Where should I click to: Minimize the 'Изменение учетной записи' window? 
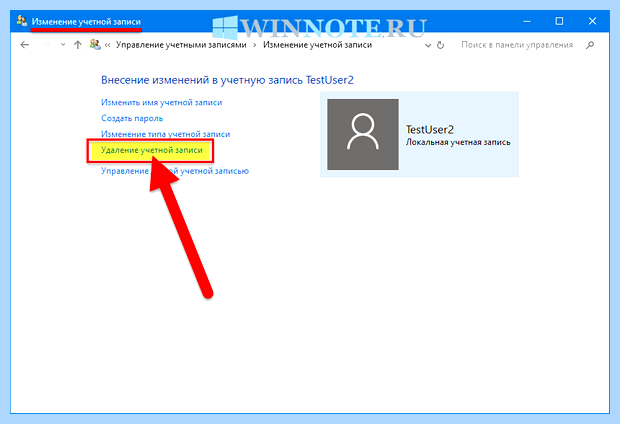click(527, 21)
